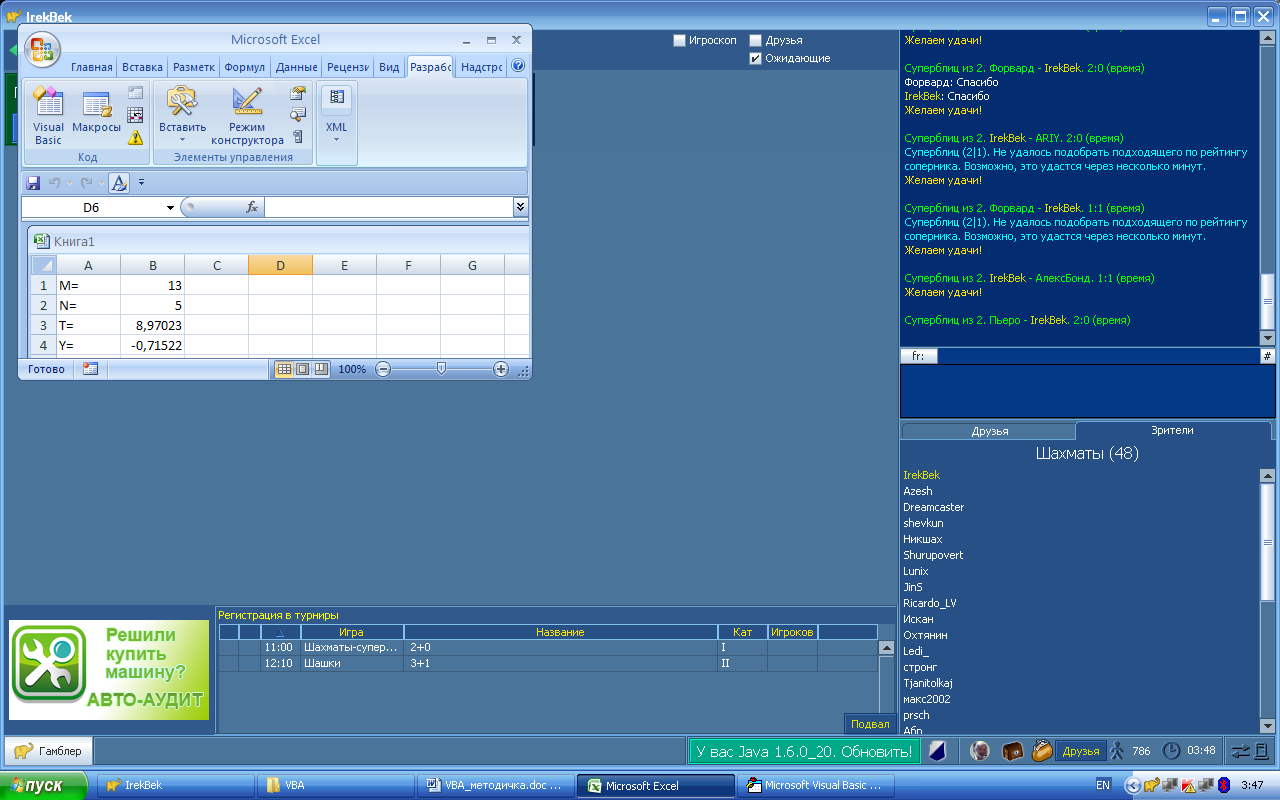Toggle the relative references icon in Код group

136,115
